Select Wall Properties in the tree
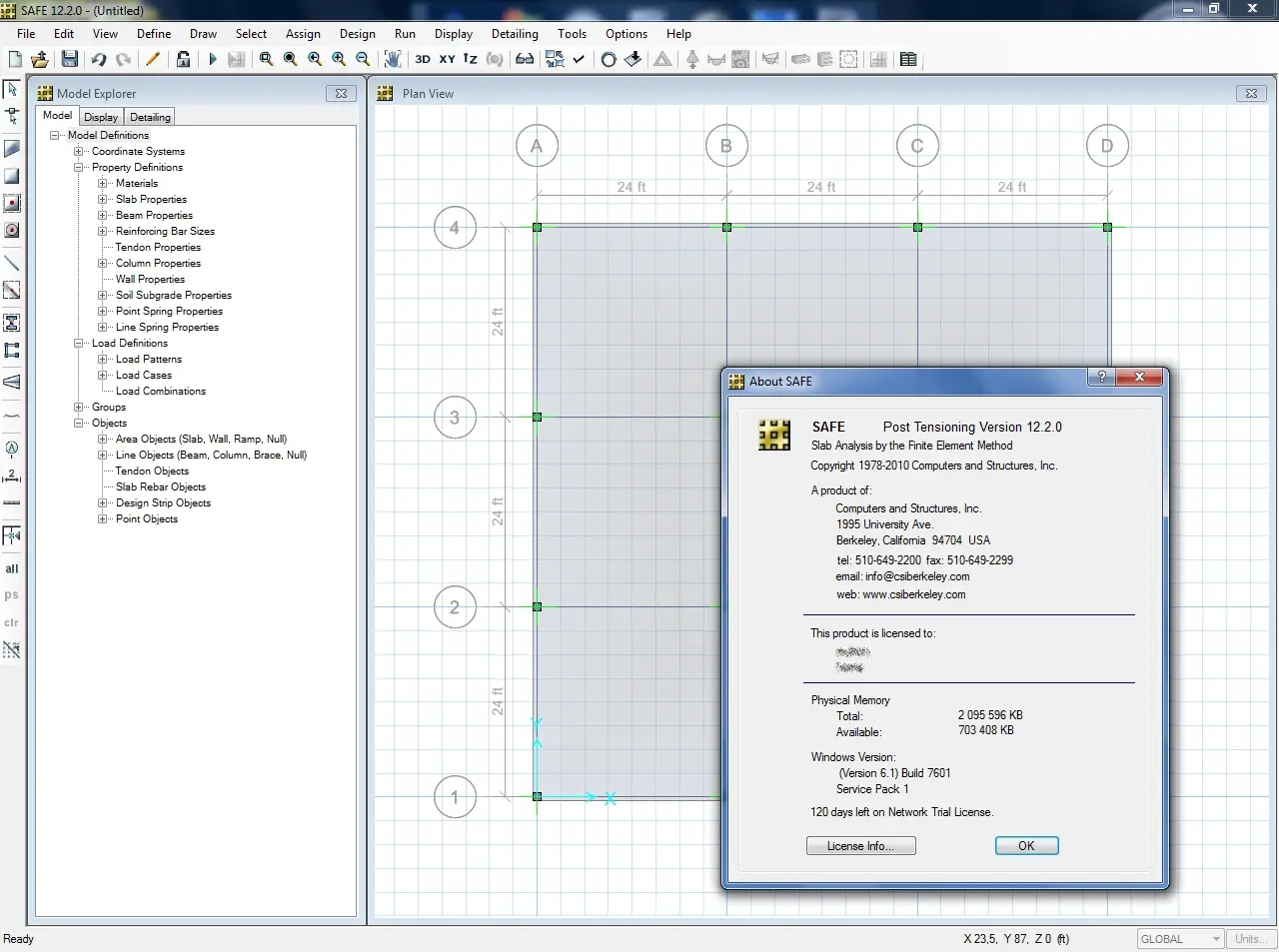The height and width of the screenshot is (952, 1279). pos(150,279)
